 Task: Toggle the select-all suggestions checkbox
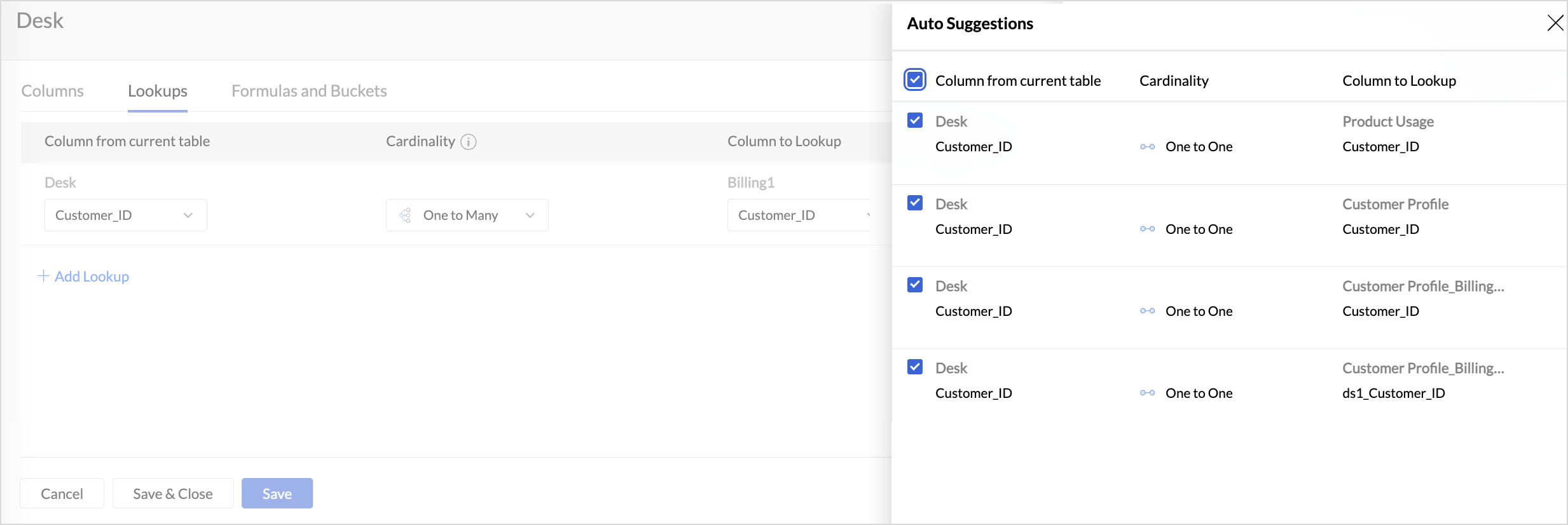coord(915,80)
